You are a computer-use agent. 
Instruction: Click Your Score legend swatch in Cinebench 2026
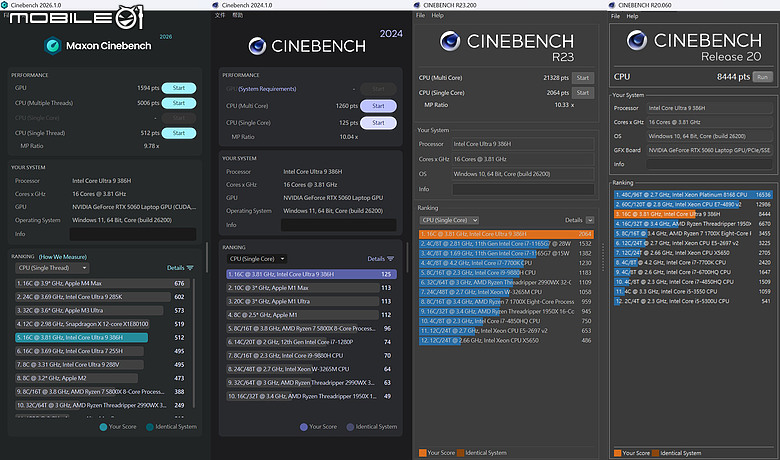pos(103,427)
